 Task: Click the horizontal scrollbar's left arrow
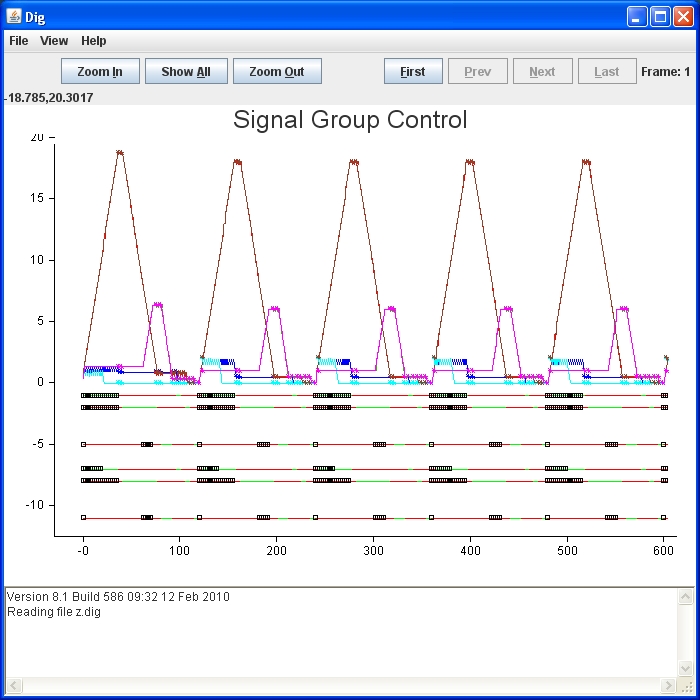13,686
